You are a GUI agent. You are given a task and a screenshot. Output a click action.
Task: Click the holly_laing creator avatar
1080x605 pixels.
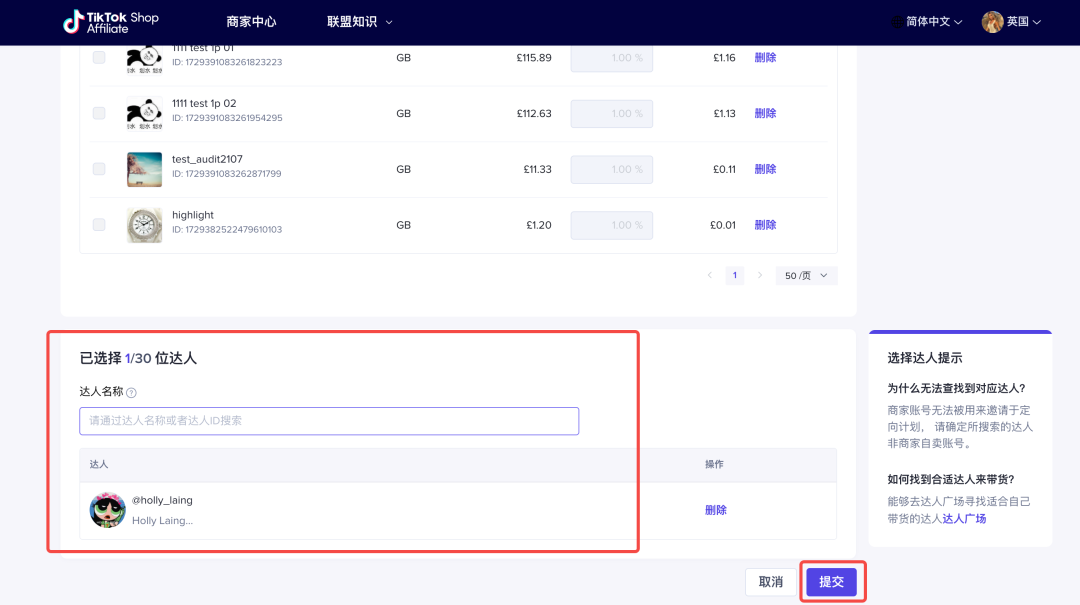tap(107, 510)
